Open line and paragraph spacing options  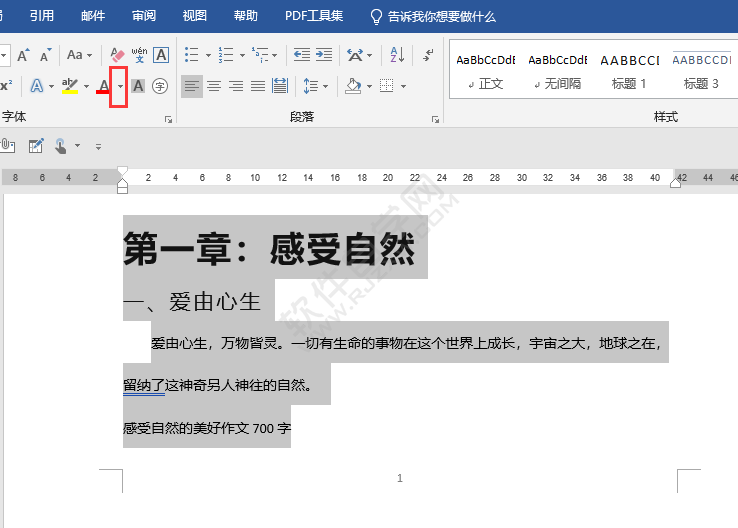point(311,86)
